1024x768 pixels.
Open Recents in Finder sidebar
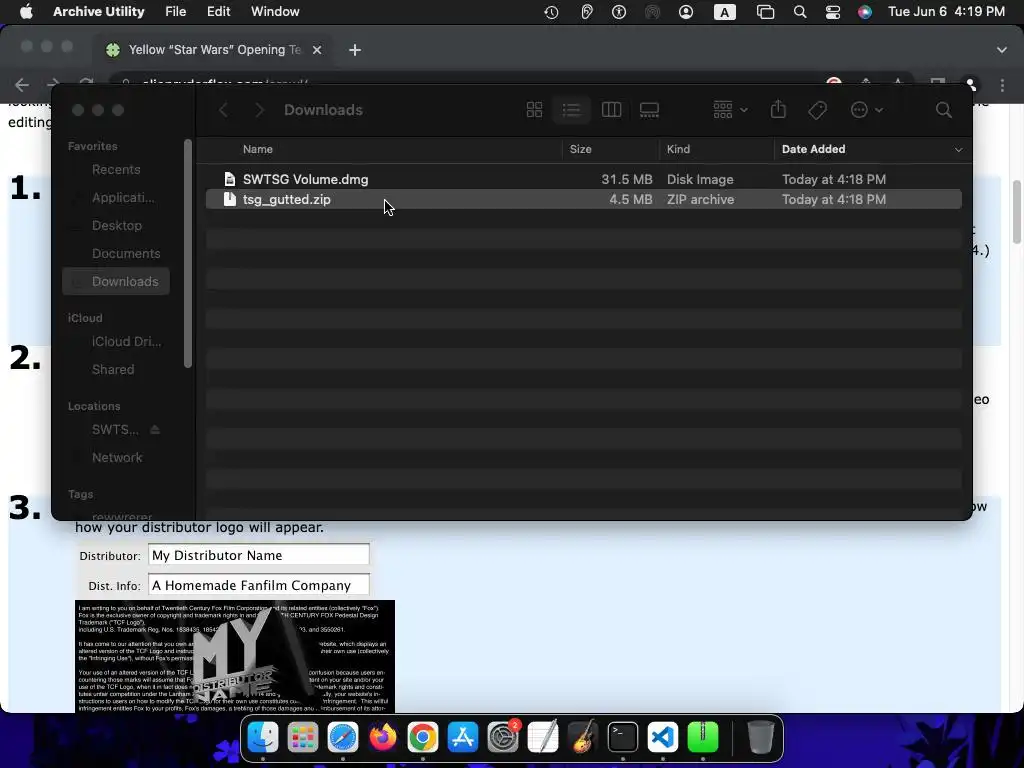116,169
